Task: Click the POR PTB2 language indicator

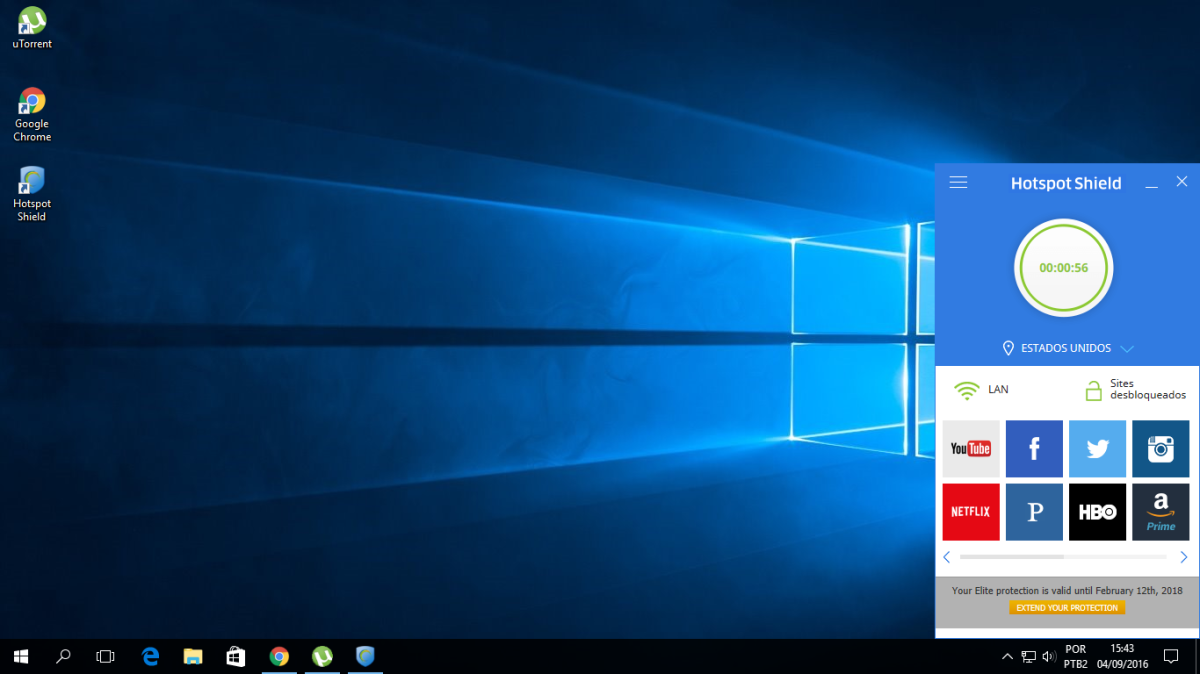Action: click(1076, 657)
